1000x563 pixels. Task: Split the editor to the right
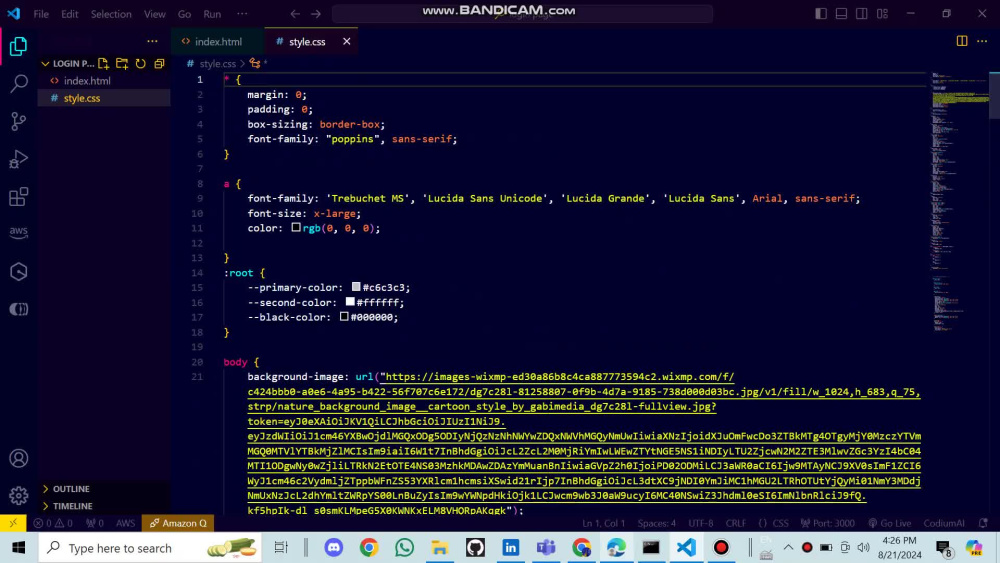click(962, 41)
